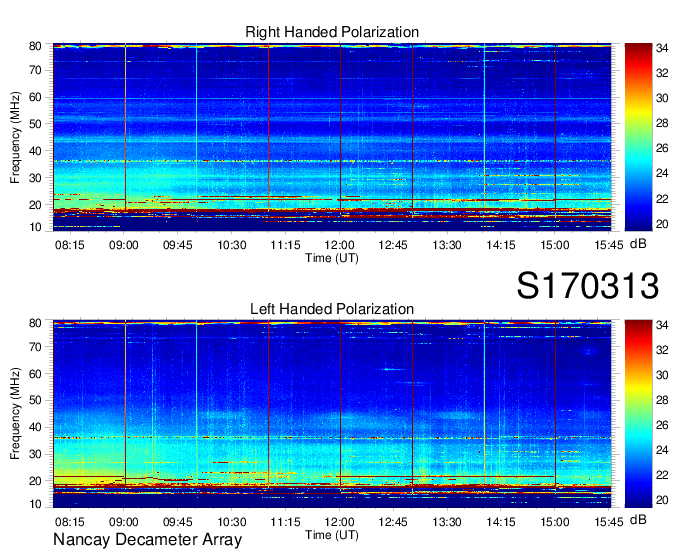This screenshot has width=680, height=552.
Task: Click the 15:00 tick label of top plot
Action: [x=555, y=245]
